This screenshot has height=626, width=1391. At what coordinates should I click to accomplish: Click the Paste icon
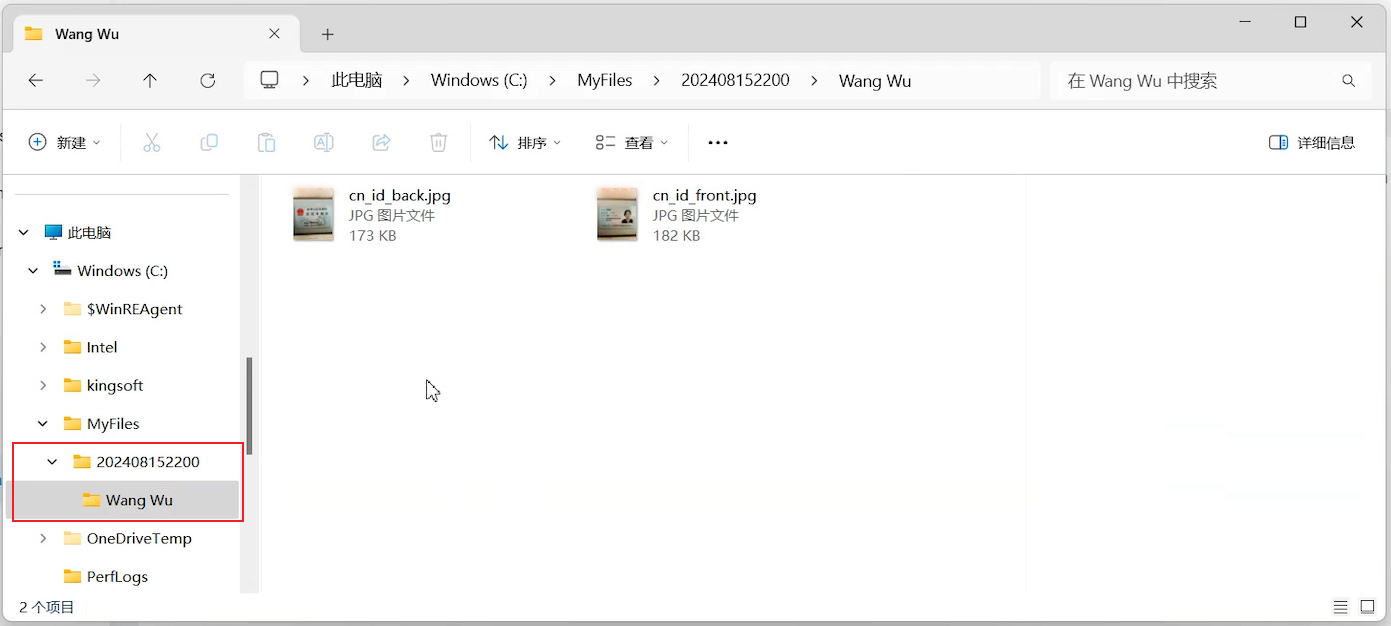266,142
